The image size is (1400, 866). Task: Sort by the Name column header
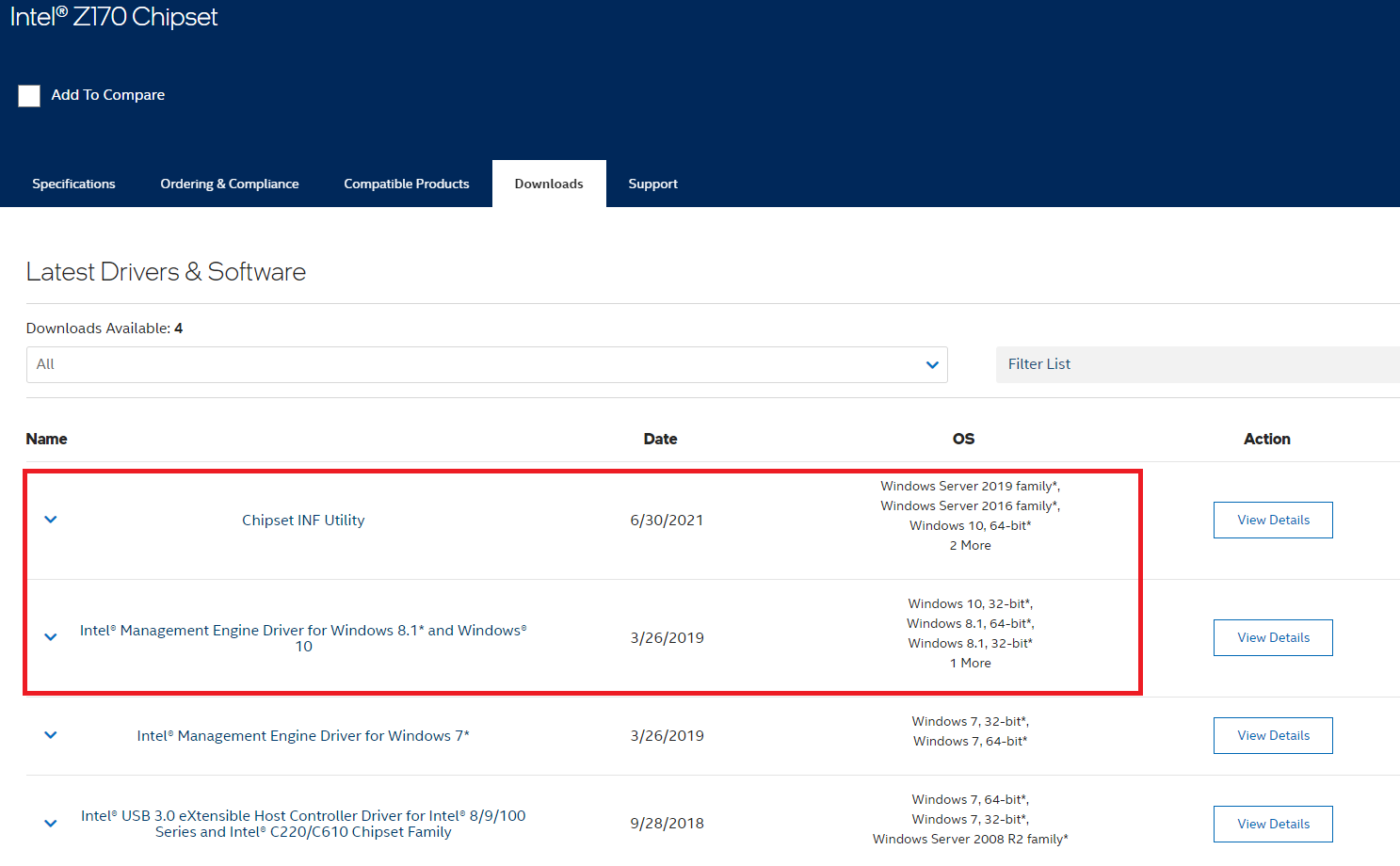(x=47, y=439)
